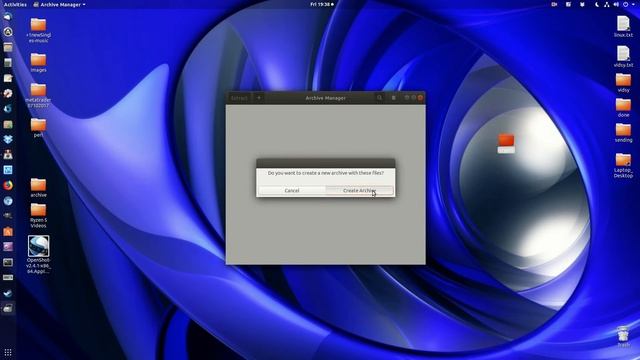Show applications grid in the dock
Viewport: 640px width, 360px height.
(8, 352)
